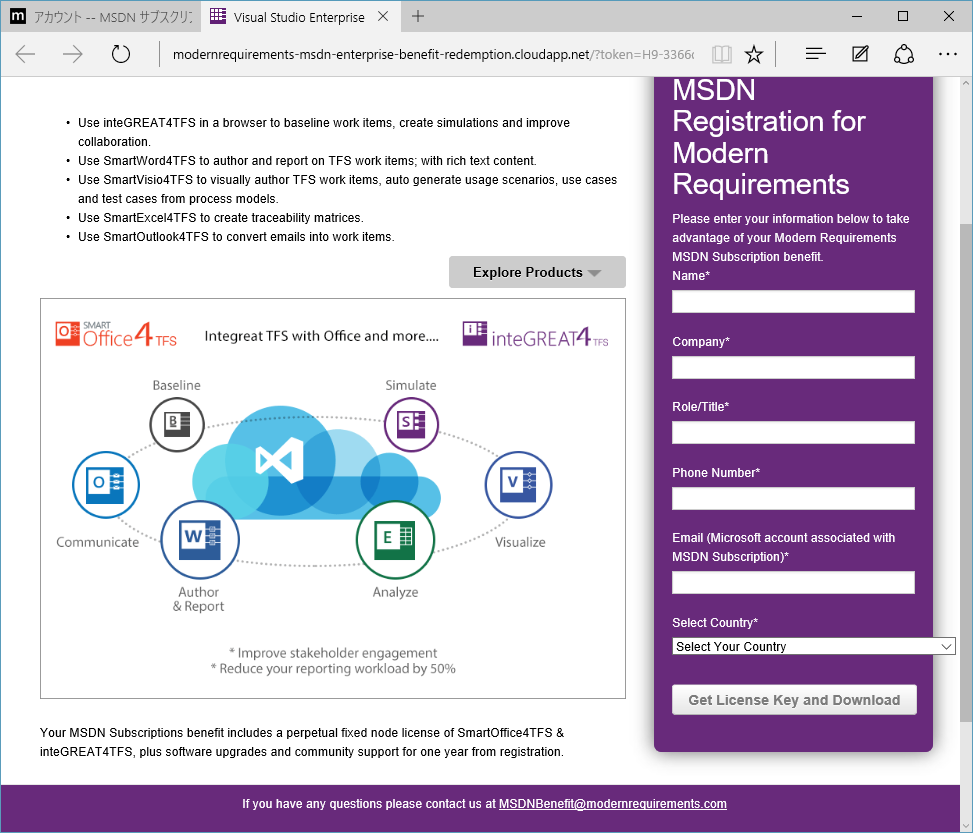Click the inteGREAT4TFS logo
The width and height of the screenshot is (973, 833).
coord(536,335)
